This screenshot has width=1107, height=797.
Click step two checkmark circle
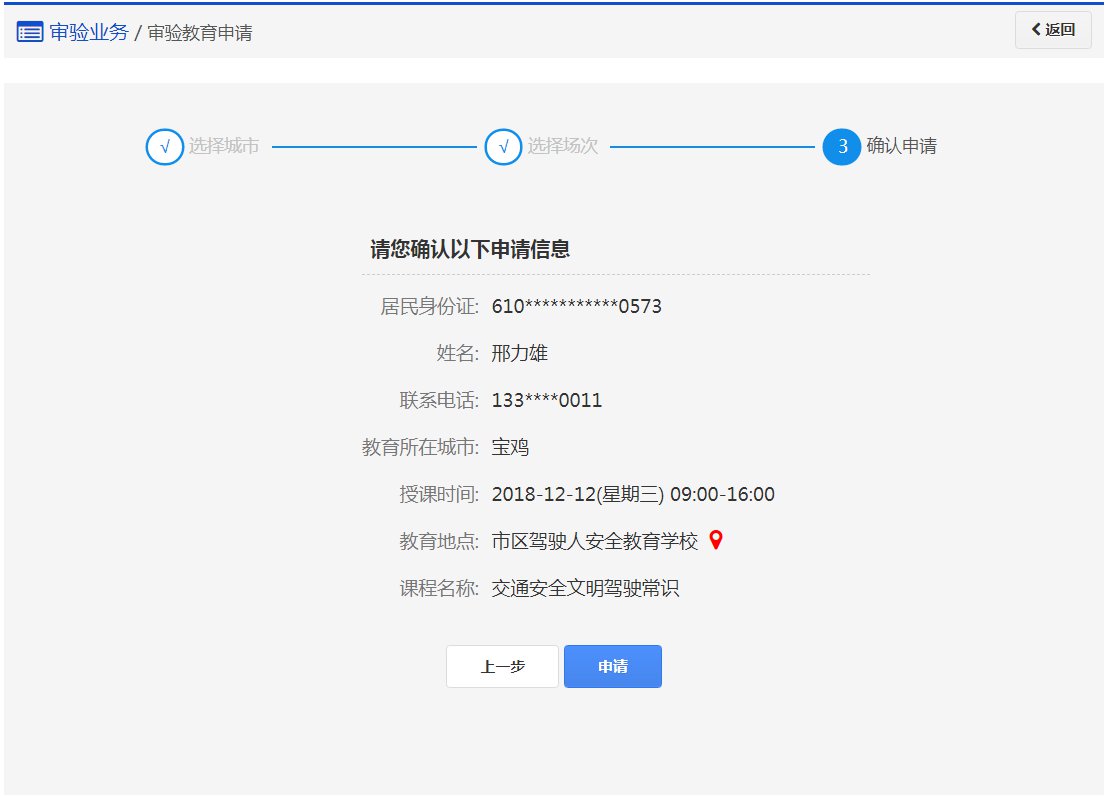click(x=503, y=147)
